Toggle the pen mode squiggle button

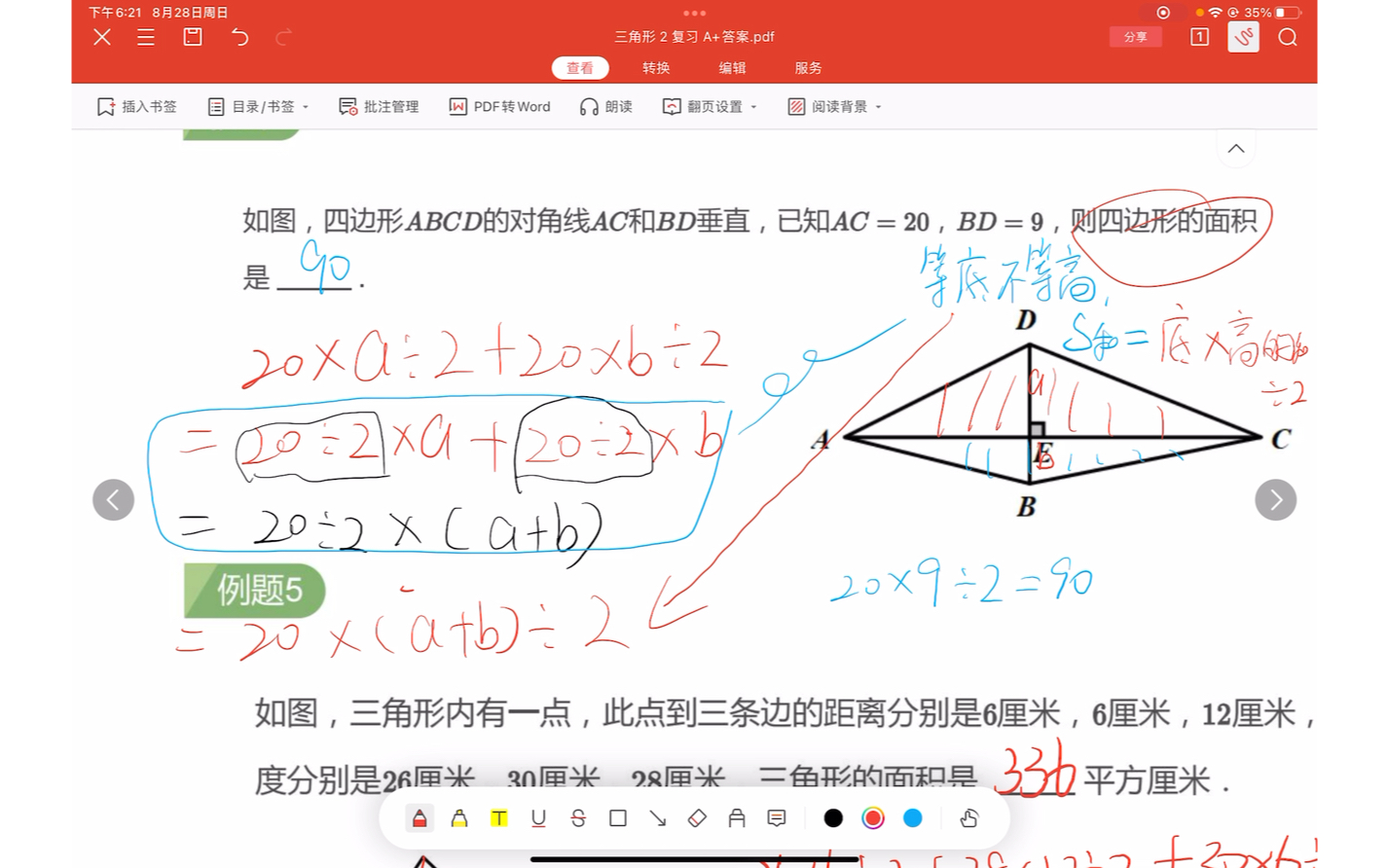[1242, 37]
